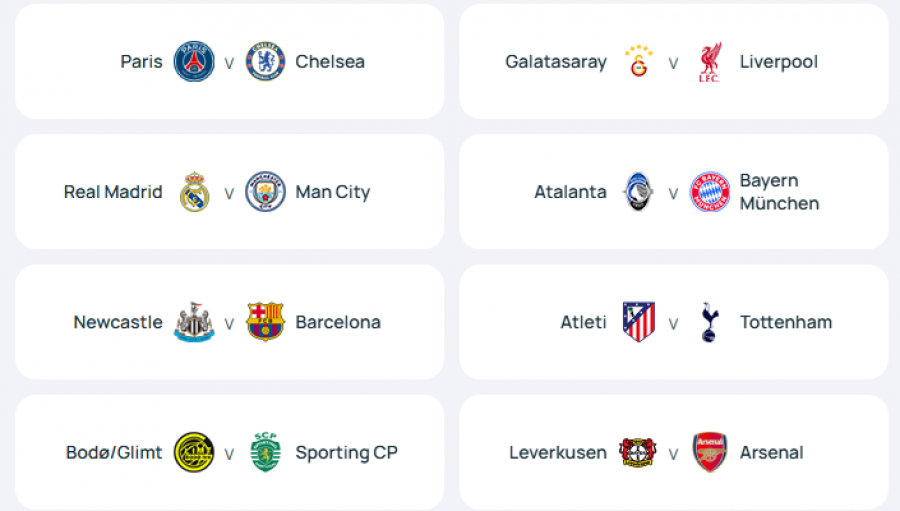900x511 pixels.
Task: Select the Leverkusen club badge
Action: (638, 452)
